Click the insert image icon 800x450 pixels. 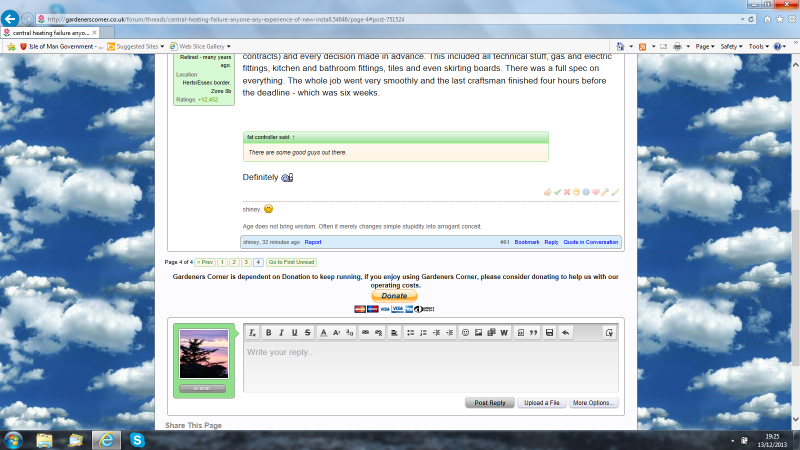click(x=478, y=332)
